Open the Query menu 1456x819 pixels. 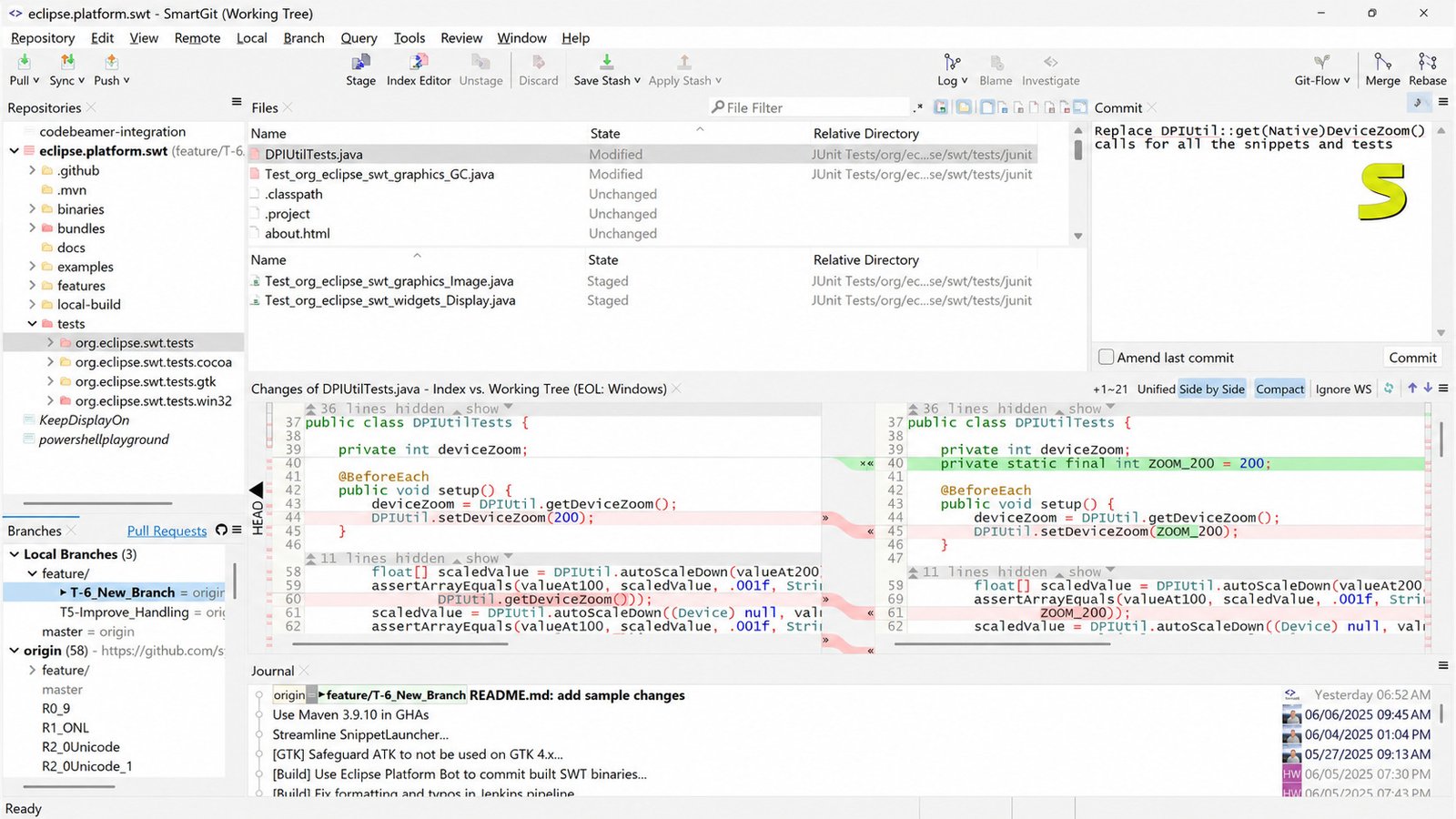[359, 38]
